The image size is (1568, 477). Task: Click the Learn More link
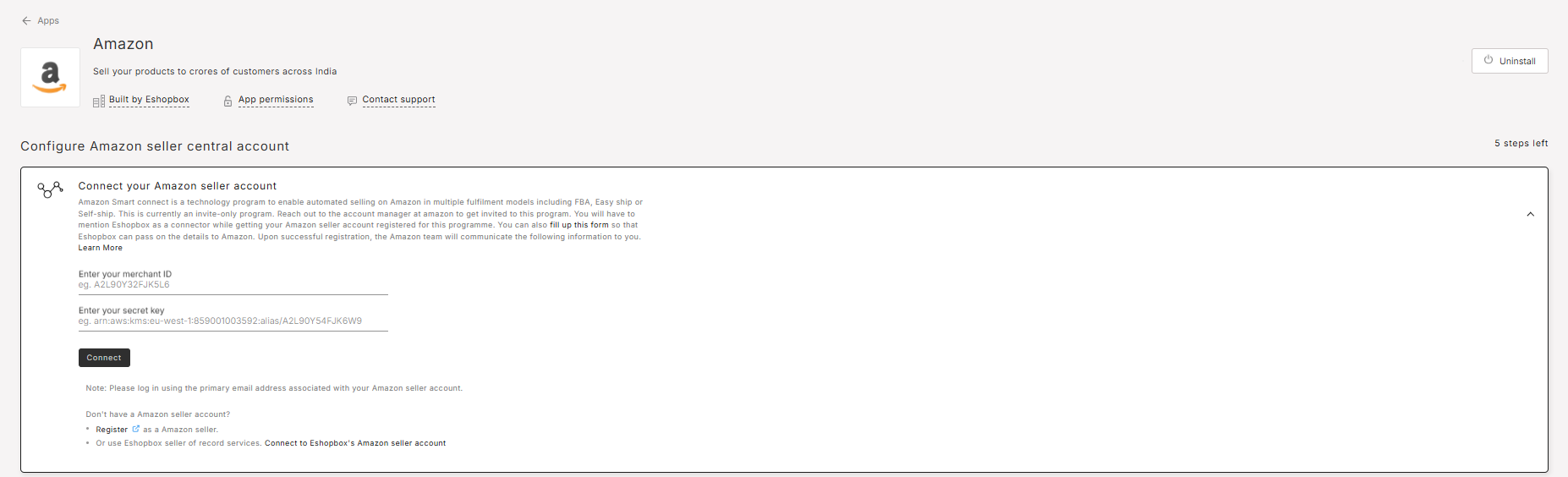tap(101, 248)
